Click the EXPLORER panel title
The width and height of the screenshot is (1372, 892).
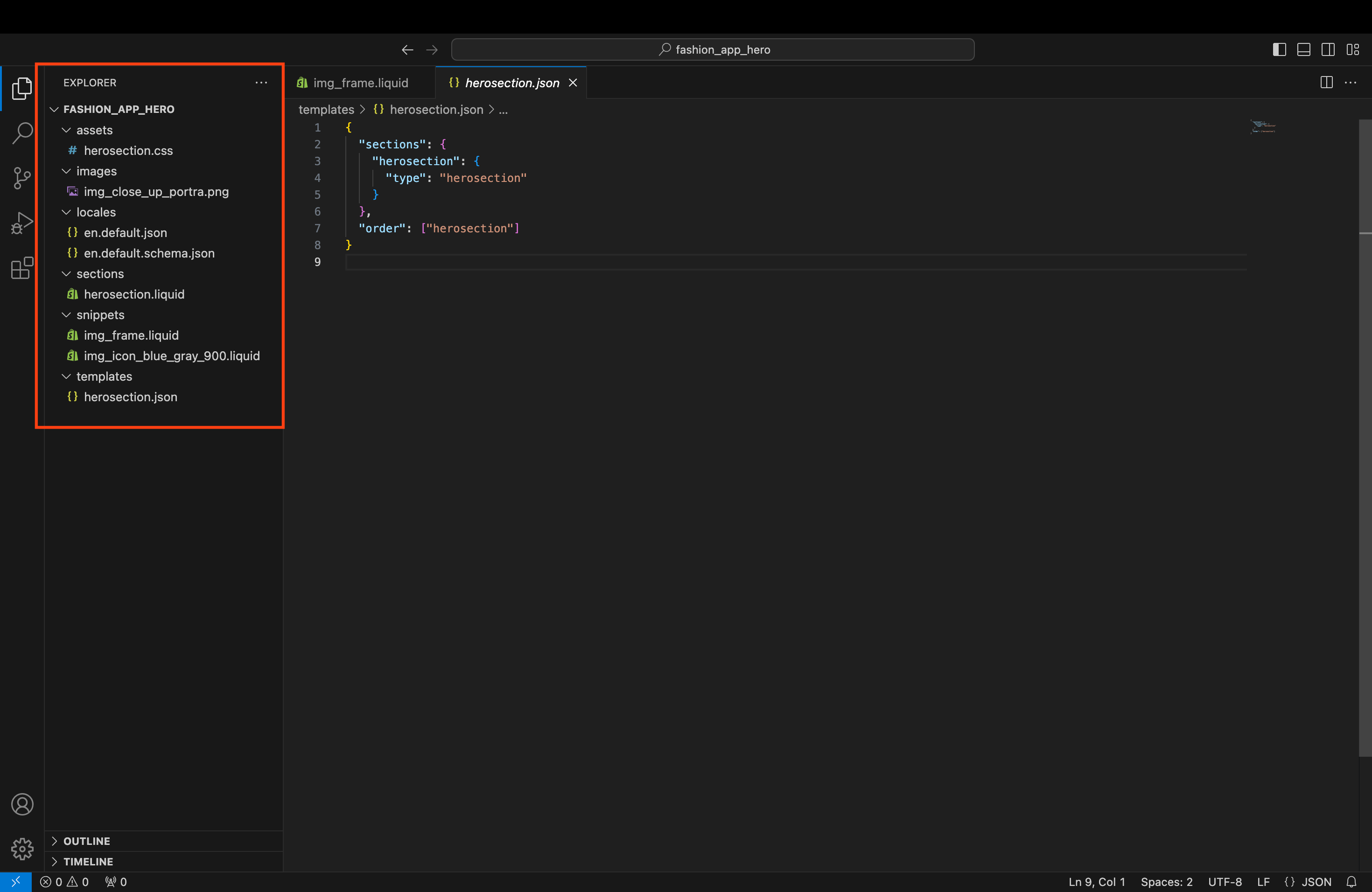point(90,83)
